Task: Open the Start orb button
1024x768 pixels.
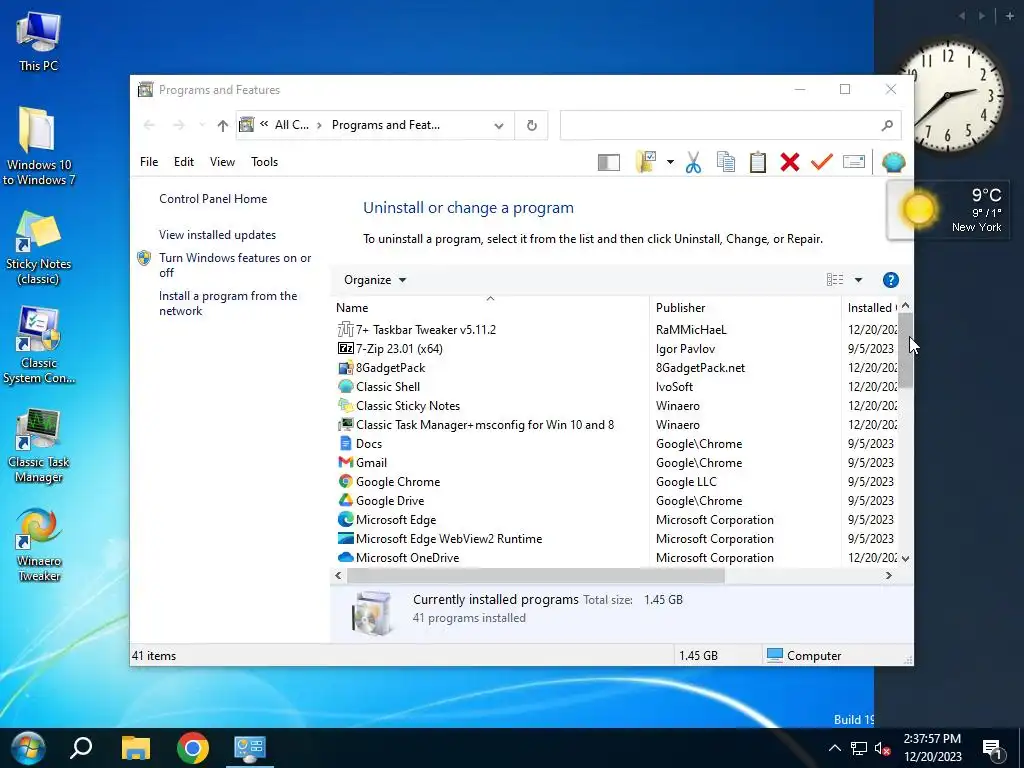Action: (x=28, y=748)
